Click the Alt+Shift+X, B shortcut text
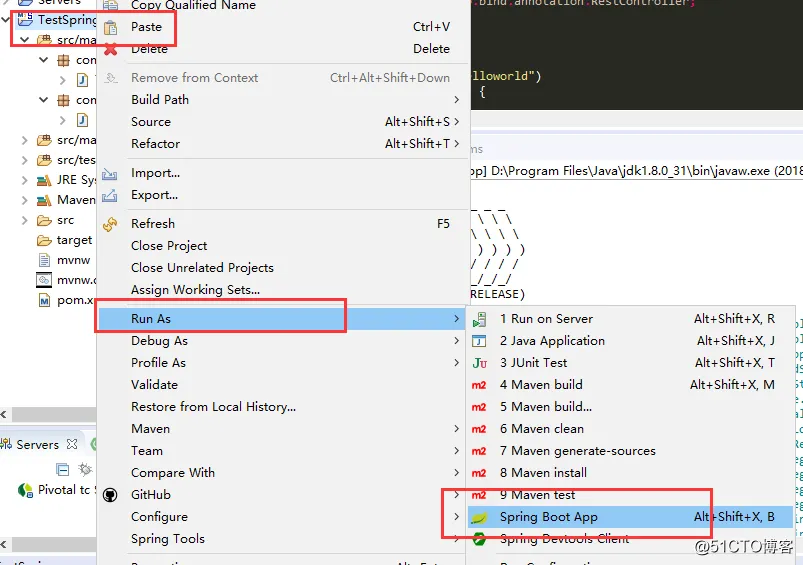Screen dimensions: 803x565 tap(734, 517)
